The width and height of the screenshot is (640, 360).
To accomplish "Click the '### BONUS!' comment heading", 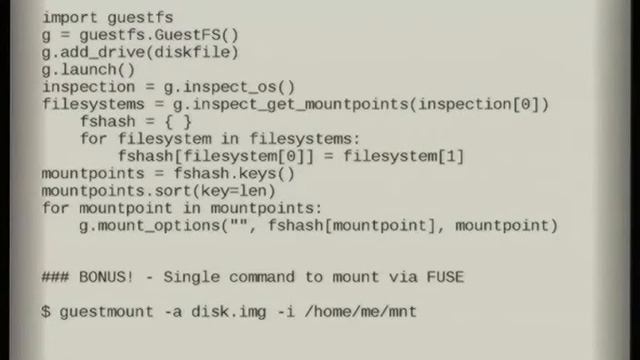I will click(x=88, y=278).
